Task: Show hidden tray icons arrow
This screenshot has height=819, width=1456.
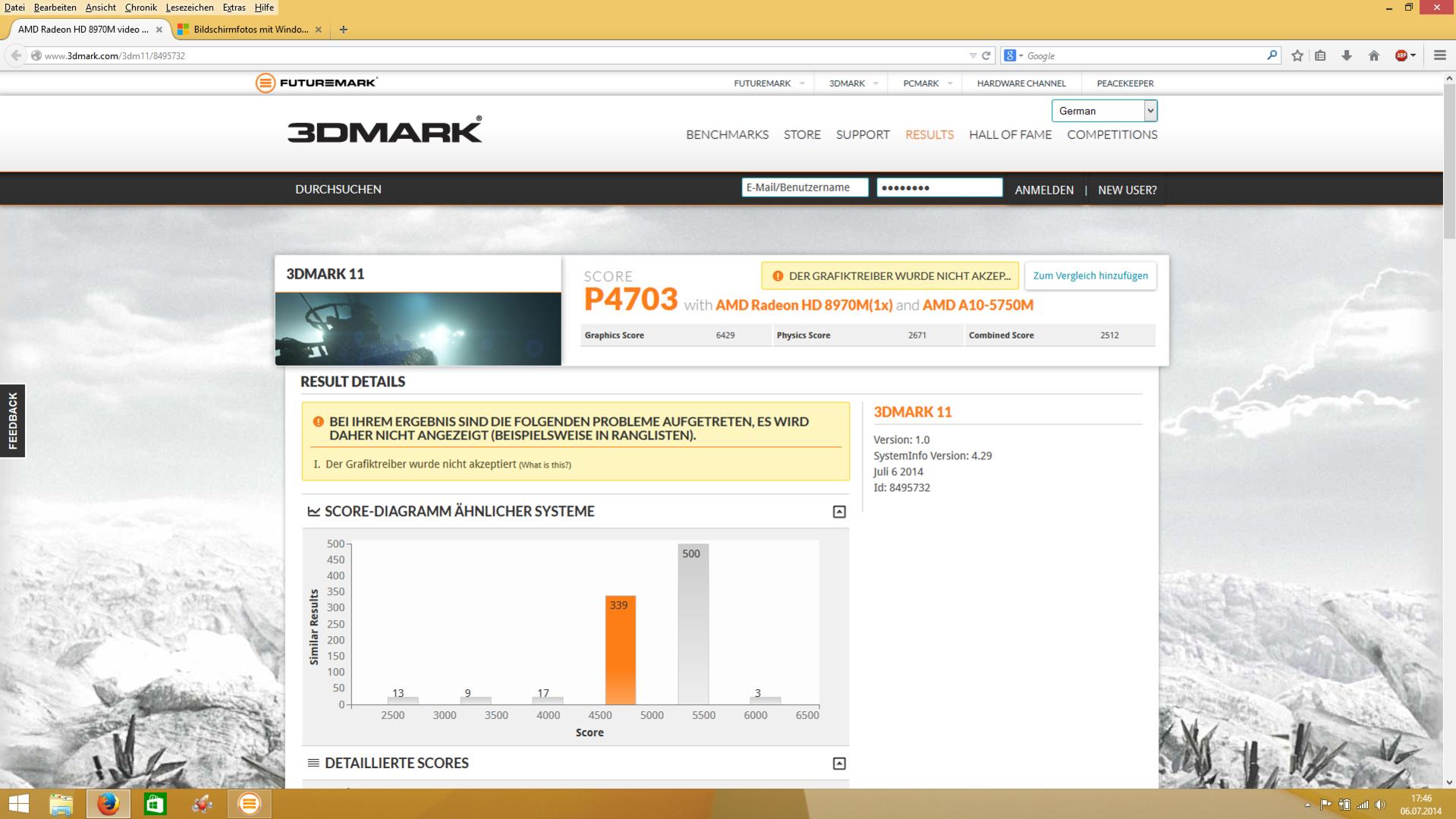Action: (1307, 805)
